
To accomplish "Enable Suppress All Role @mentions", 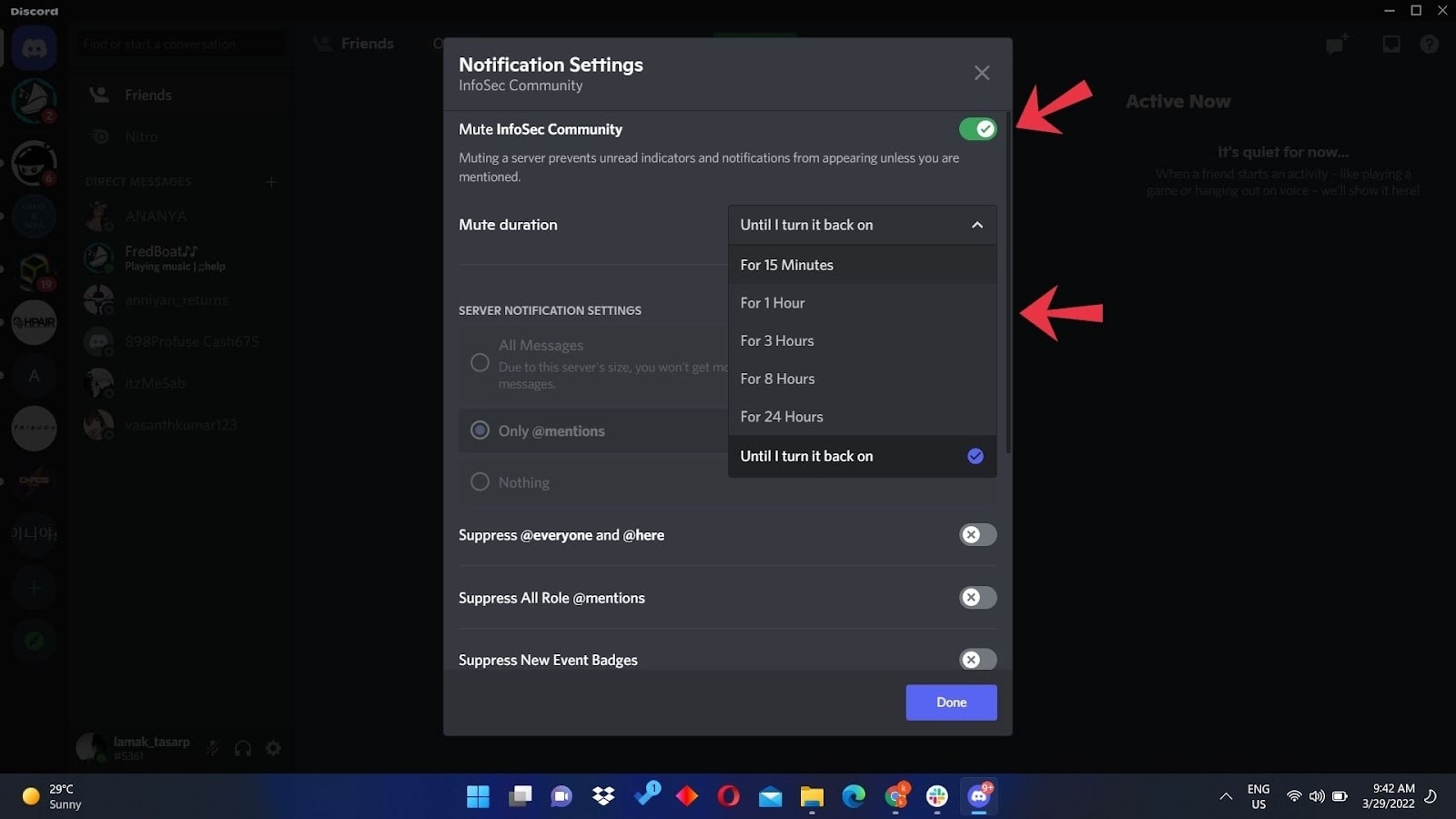I will point(977,598).
